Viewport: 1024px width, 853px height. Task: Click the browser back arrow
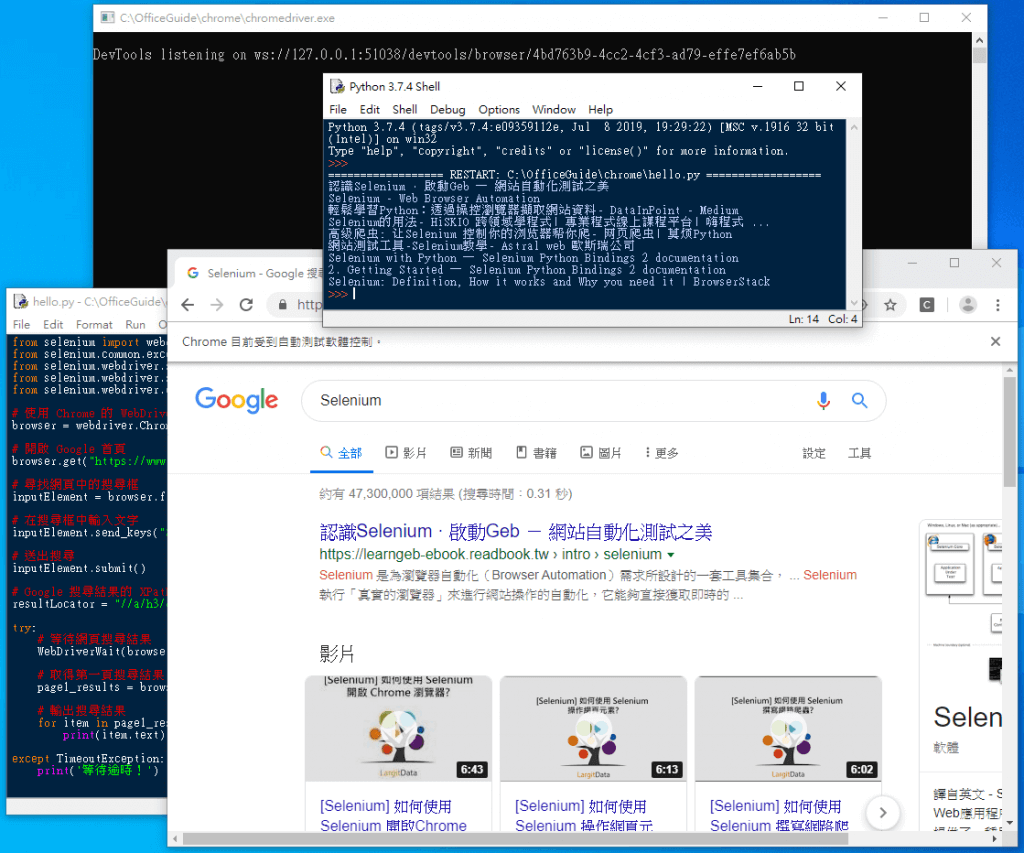(x=186, y=305)
